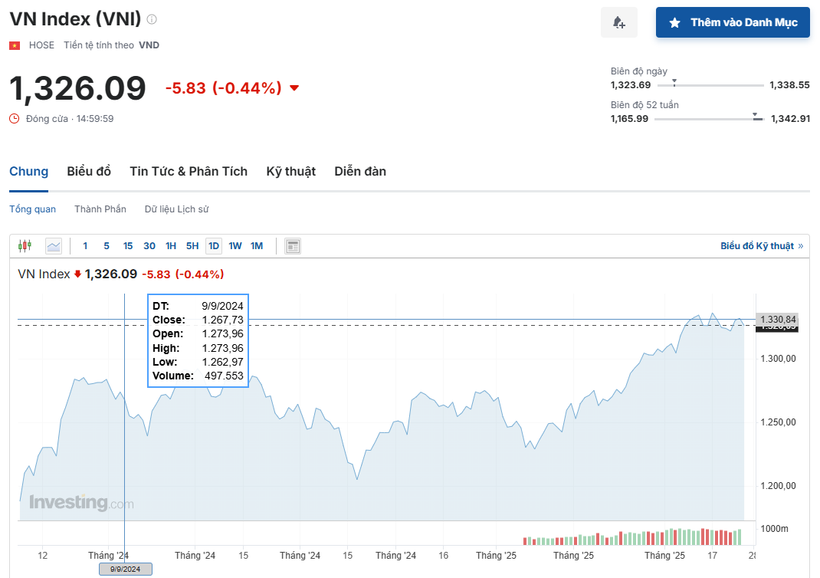Open the VND currency selector

147,44
